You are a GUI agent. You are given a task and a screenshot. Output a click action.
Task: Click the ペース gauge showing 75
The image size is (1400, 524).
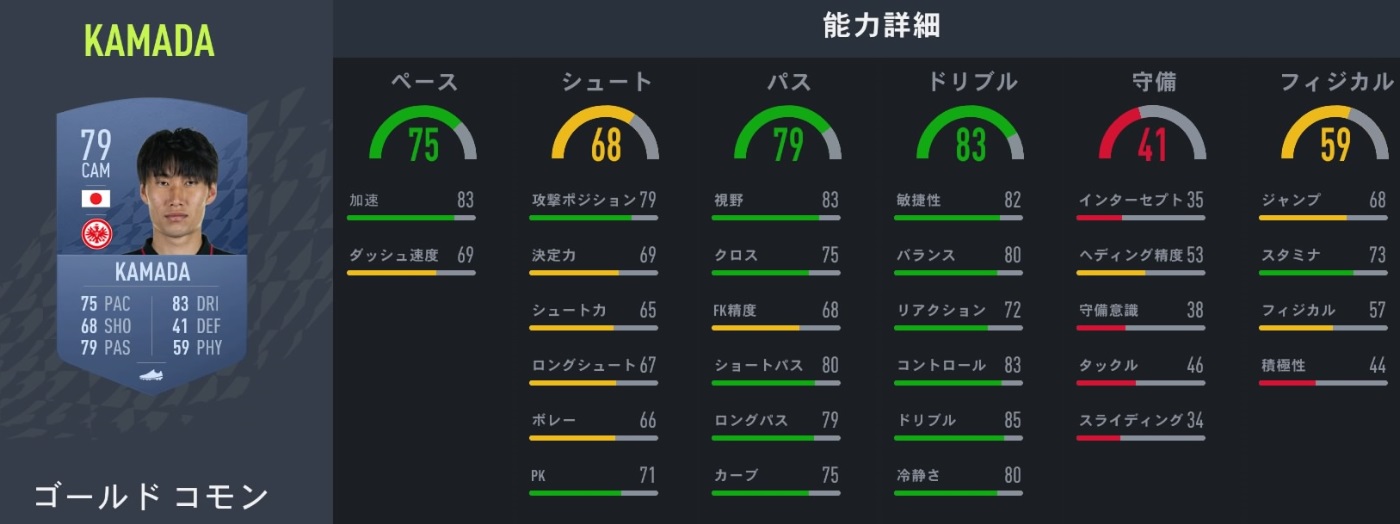point(423,137)
